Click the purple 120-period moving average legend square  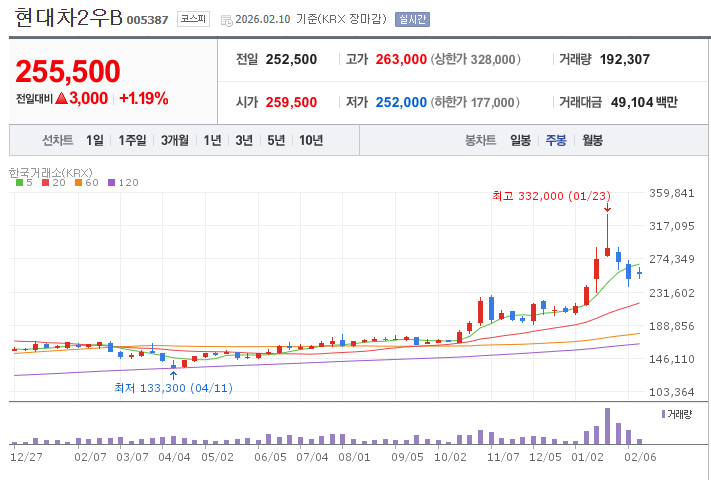111,182
